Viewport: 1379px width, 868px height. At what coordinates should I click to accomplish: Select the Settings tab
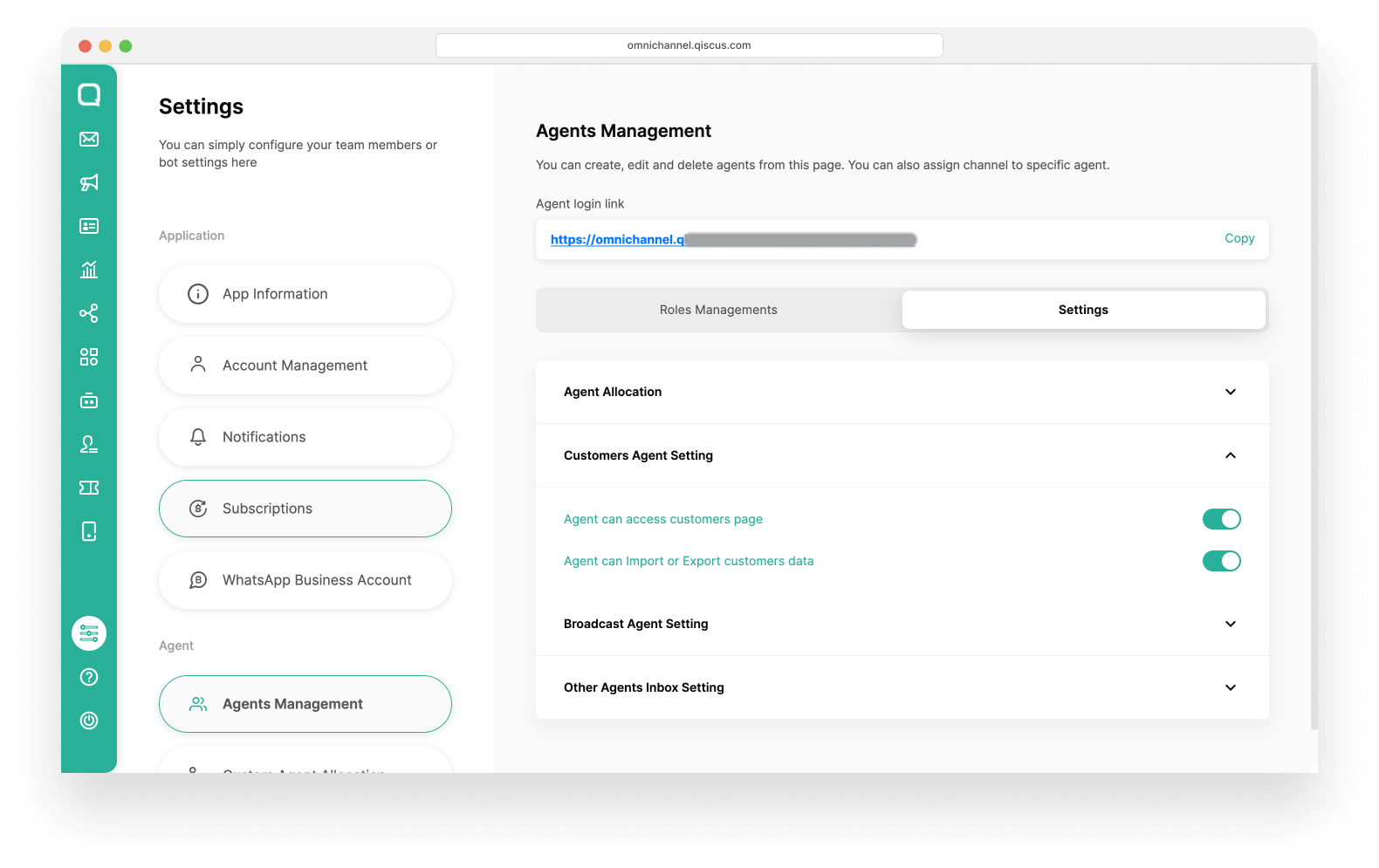(x=1083, y=310)
